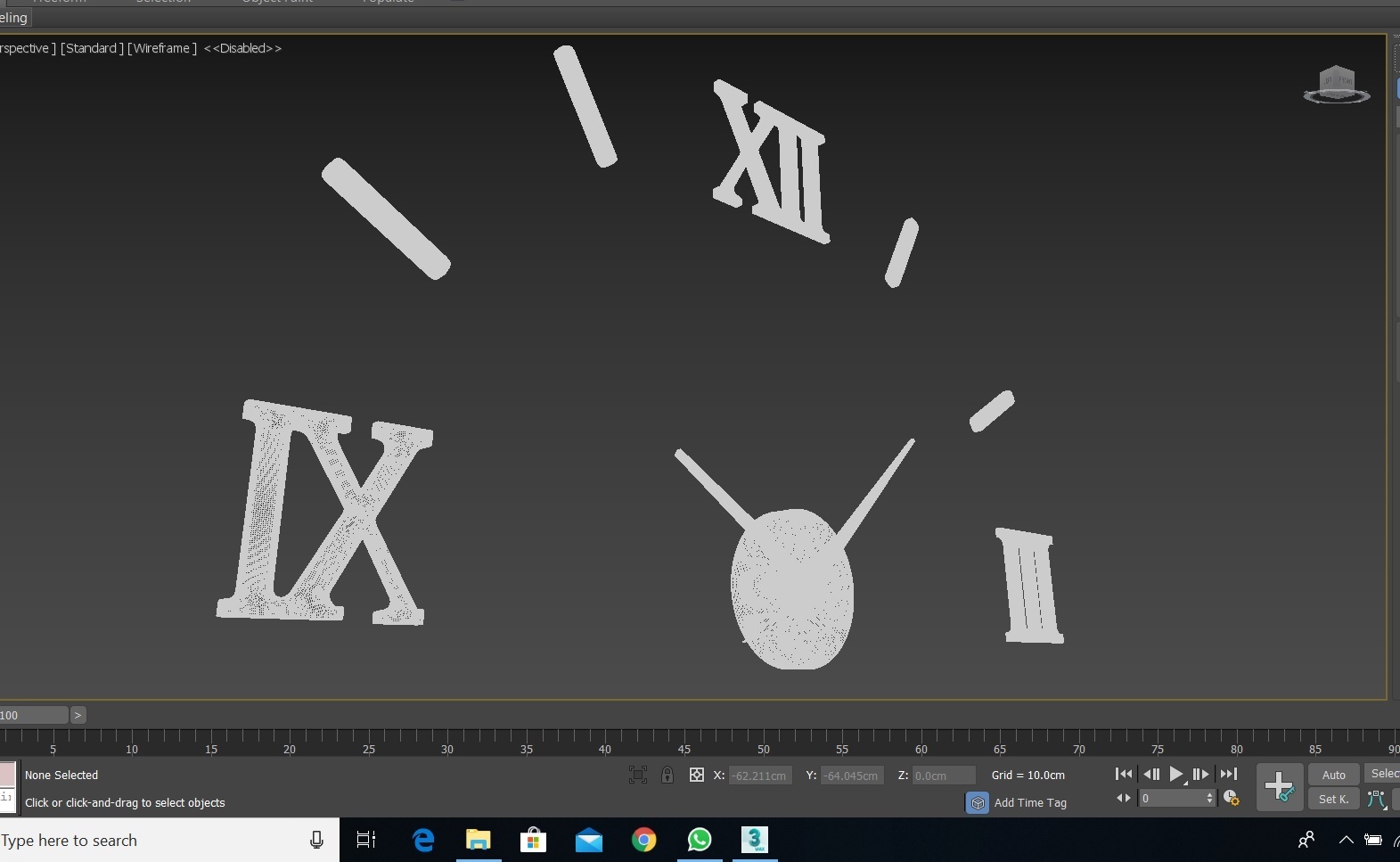Click the Modeling ribbon tab
Viewport: 1400px width, 862px height.
tap(15, 18)
